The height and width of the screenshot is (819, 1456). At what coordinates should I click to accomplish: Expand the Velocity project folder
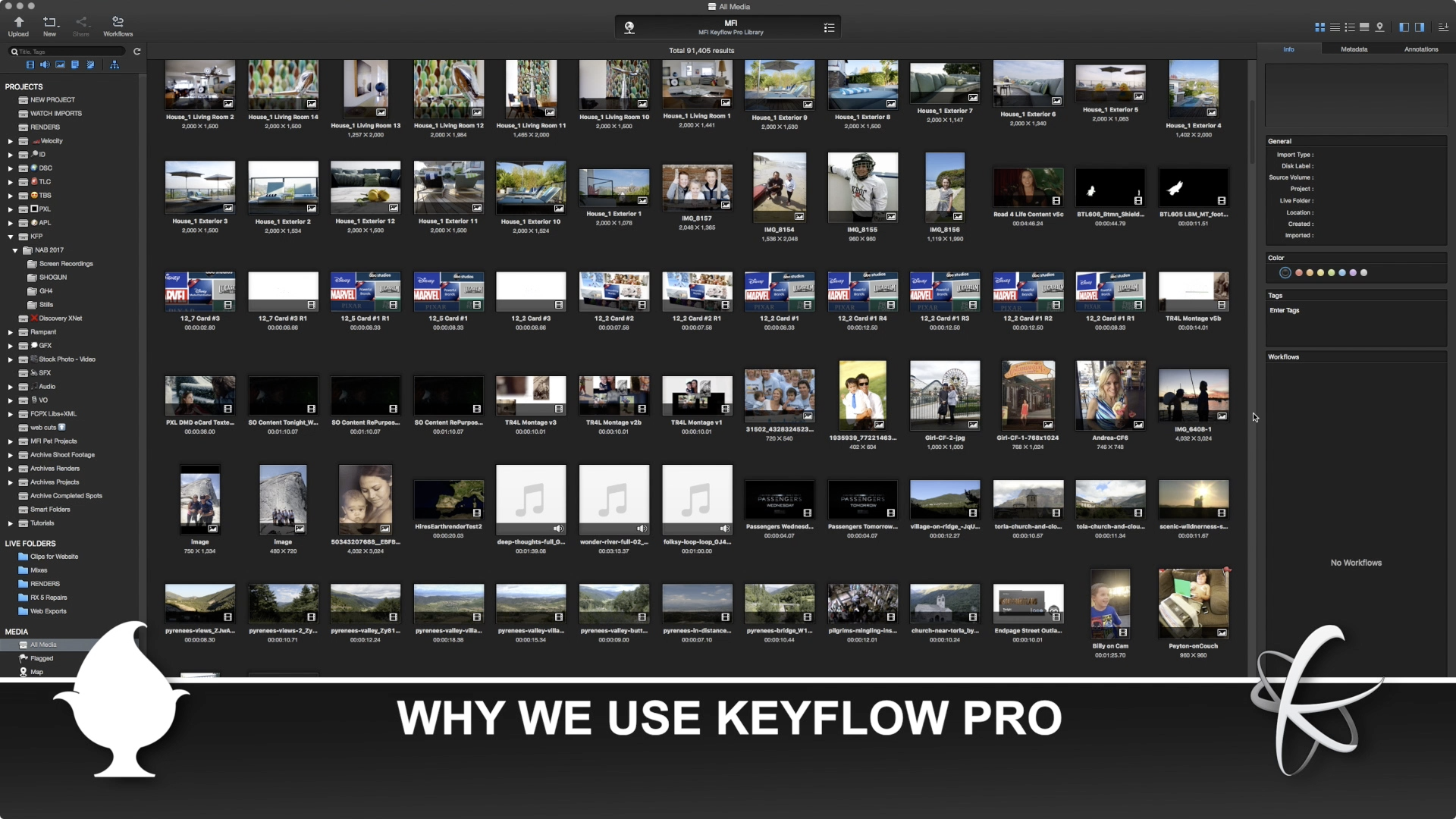(11, 141)
